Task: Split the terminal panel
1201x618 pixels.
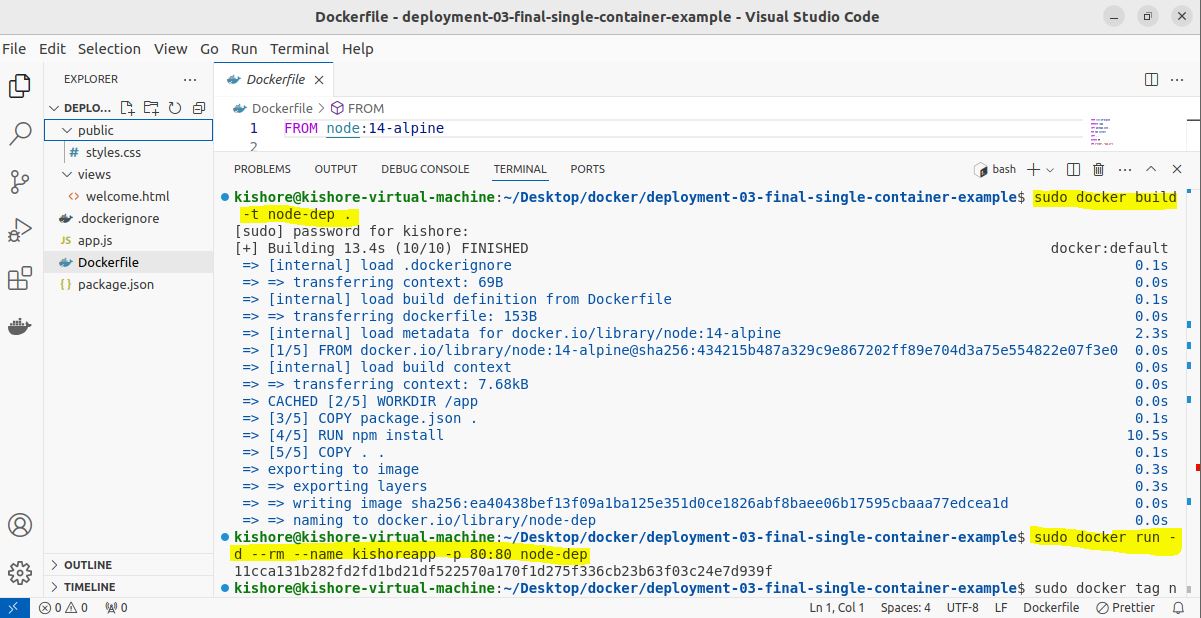Action: pyautogui.click(x=1073, y=170)
